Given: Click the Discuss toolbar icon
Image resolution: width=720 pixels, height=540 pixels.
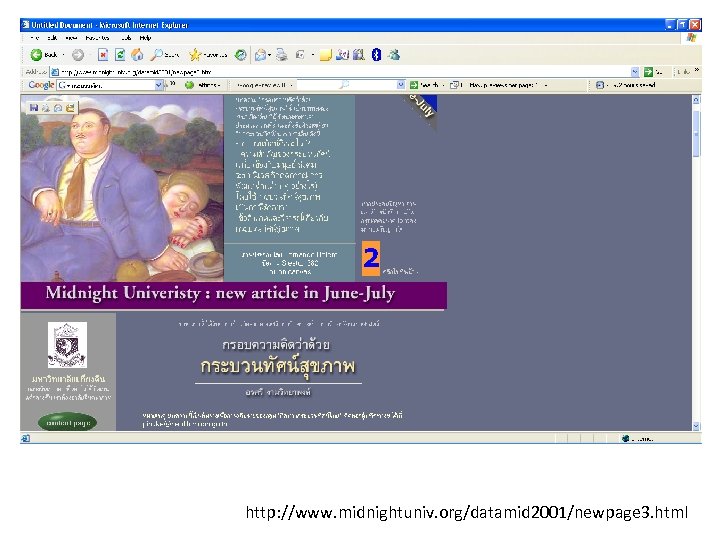Looking at the screenshot, I should point(342,55).
